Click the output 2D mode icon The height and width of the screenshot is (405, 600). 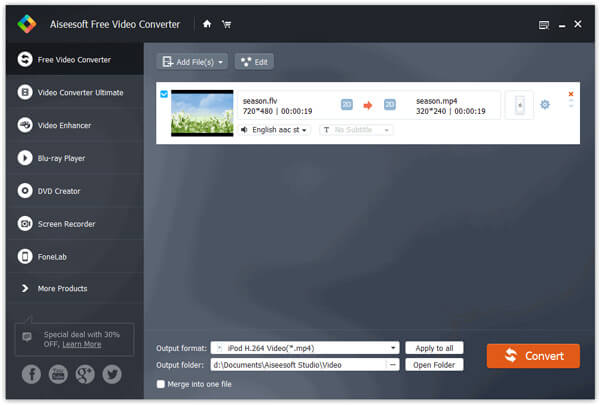coord(390,105)
